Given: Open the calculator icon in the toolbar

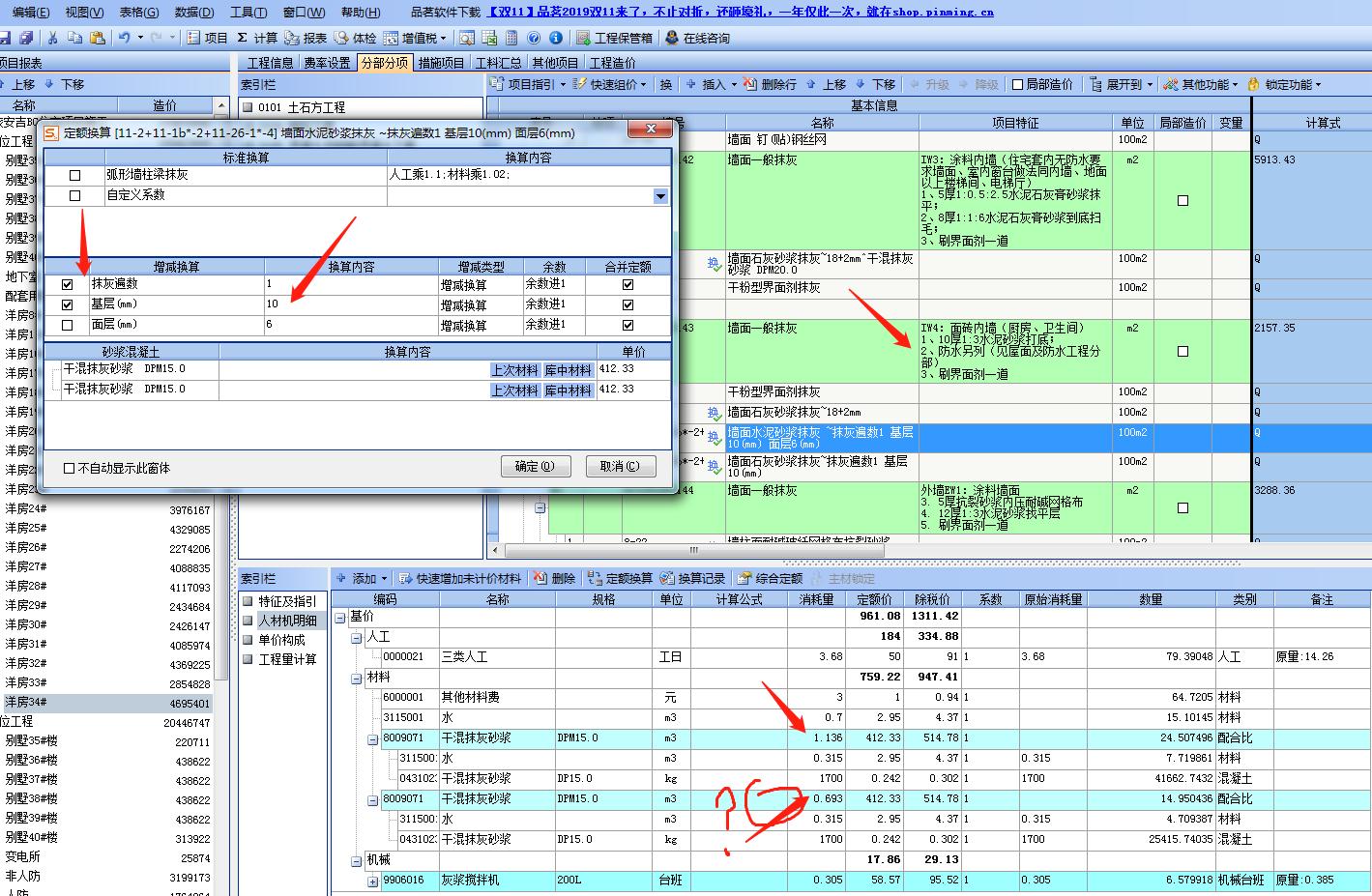Looking at the screenshot, I should (511, 38).
